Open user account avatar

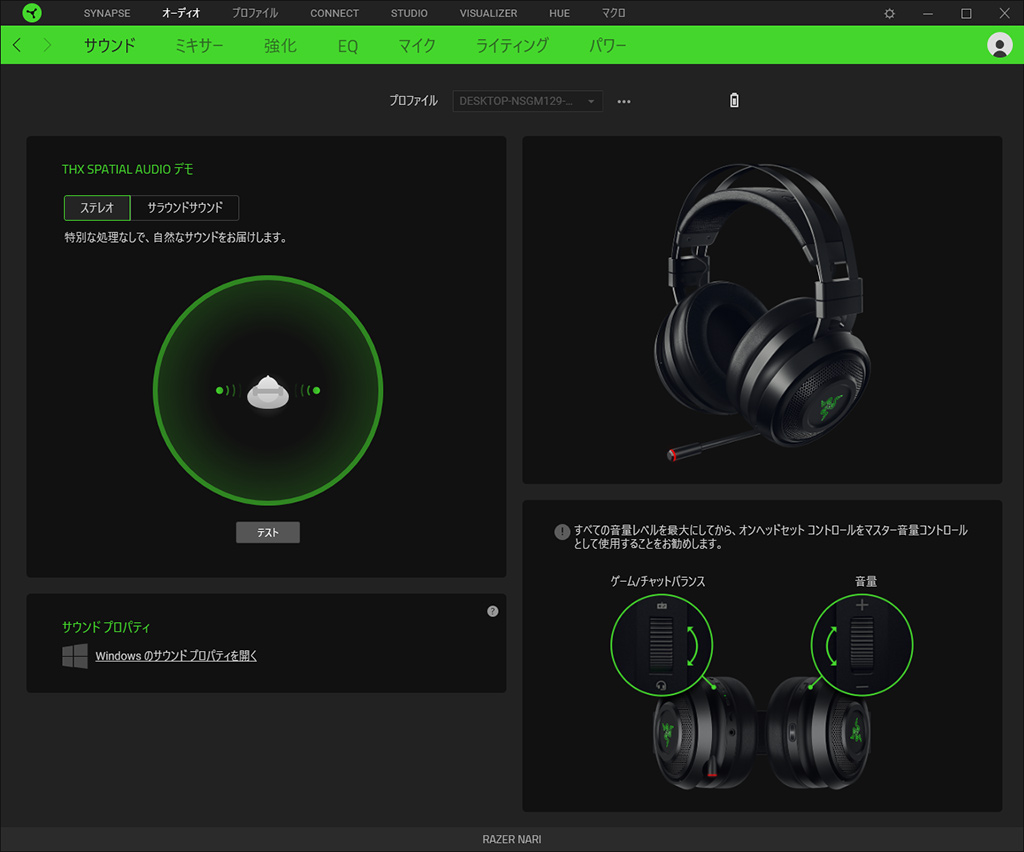pyautogui.click(x=999, y=45)
